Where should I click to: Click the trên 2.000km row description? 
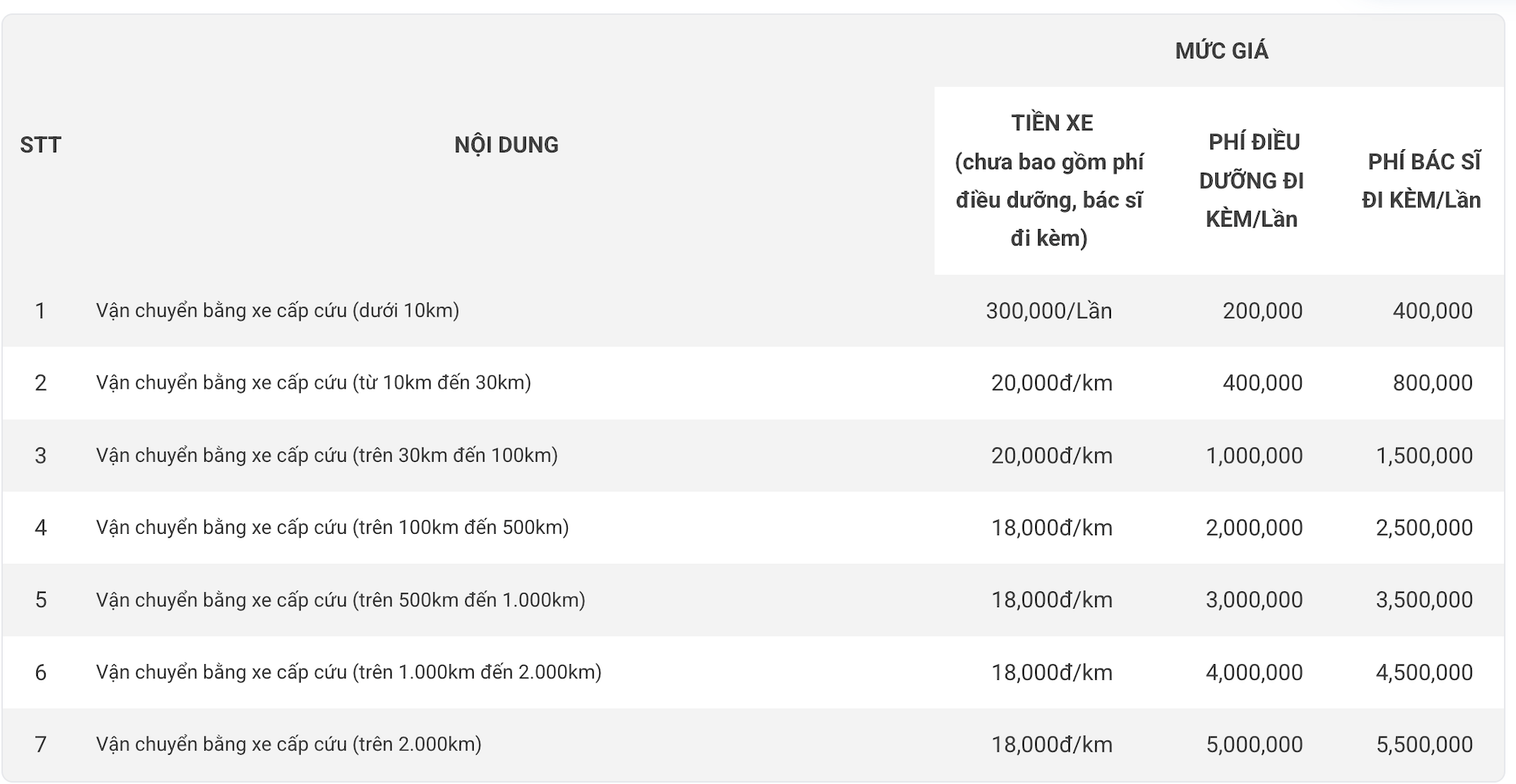[289, 745]
